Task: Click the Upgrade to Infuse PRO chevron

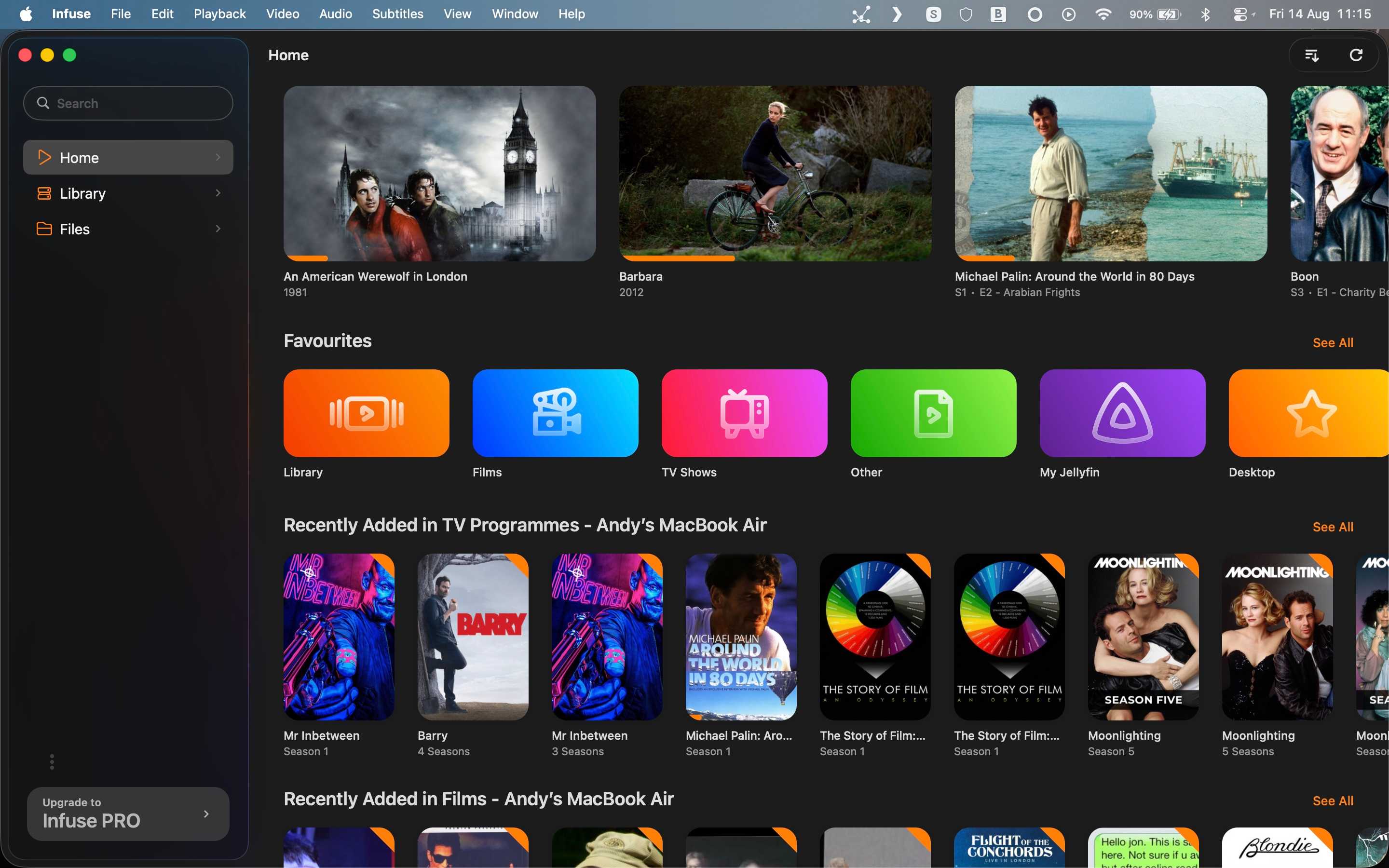Action: click(x=206, y=814)
